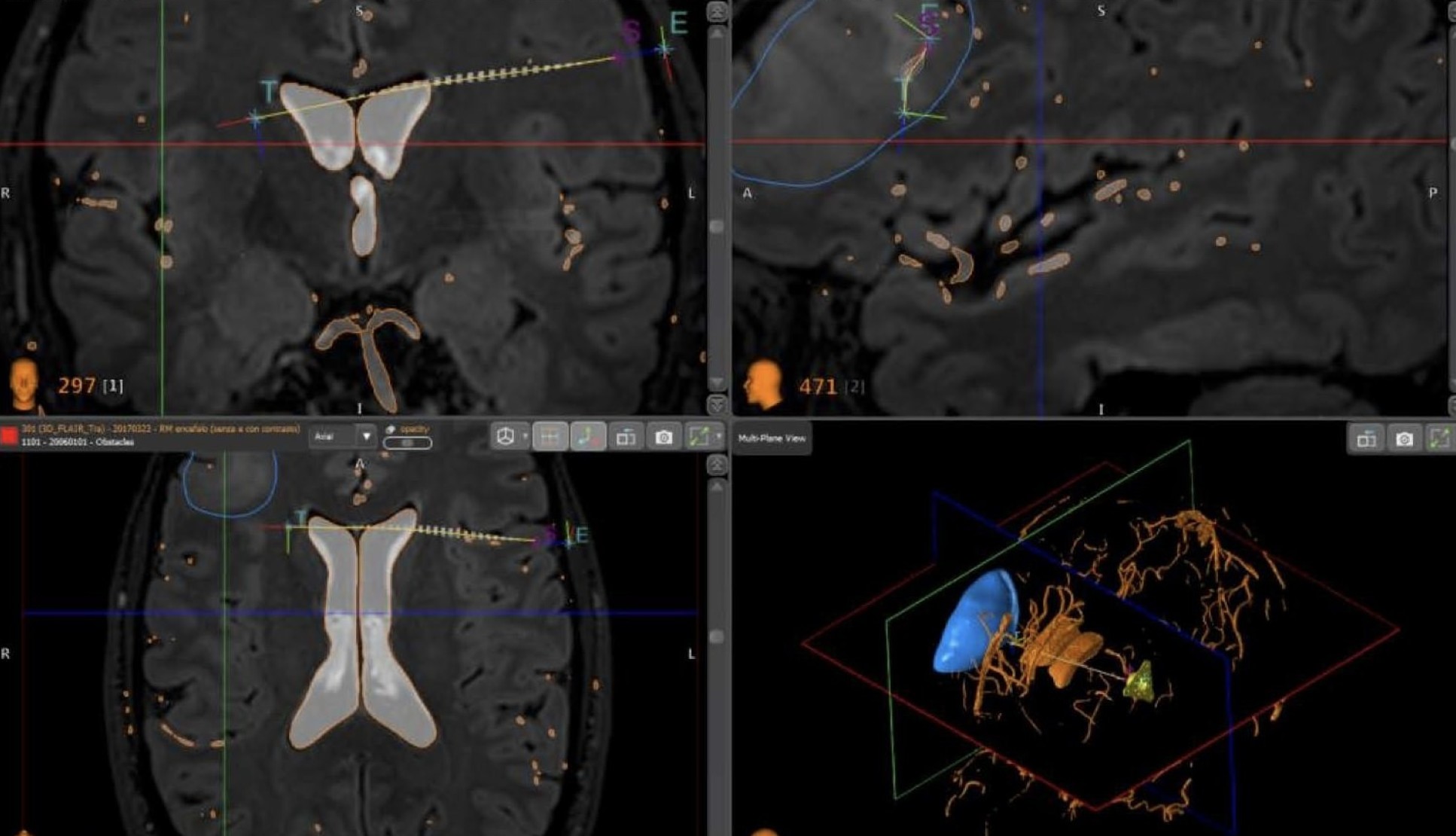
Task: Open the fullscreen icon's dropdown arrow
Action: [x=718, y=437]
